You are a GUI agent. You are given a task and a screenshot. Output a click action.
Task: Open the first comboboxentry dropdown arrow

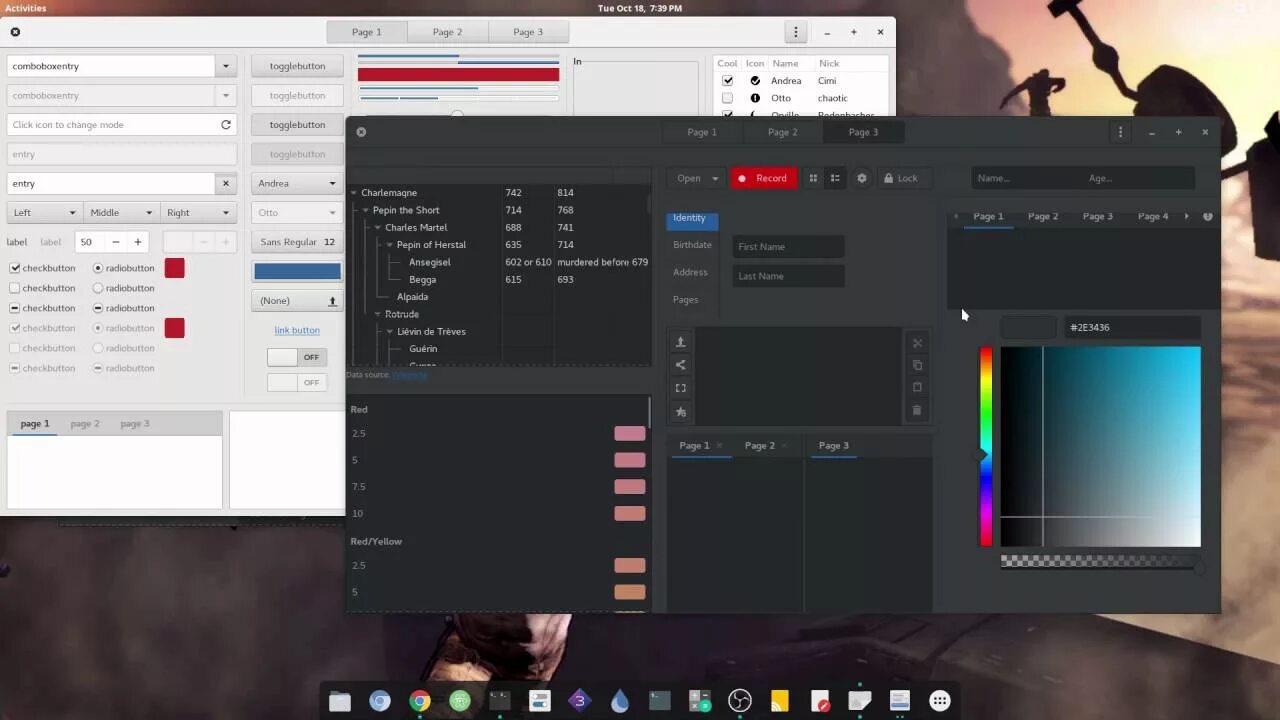pos(226,66)
